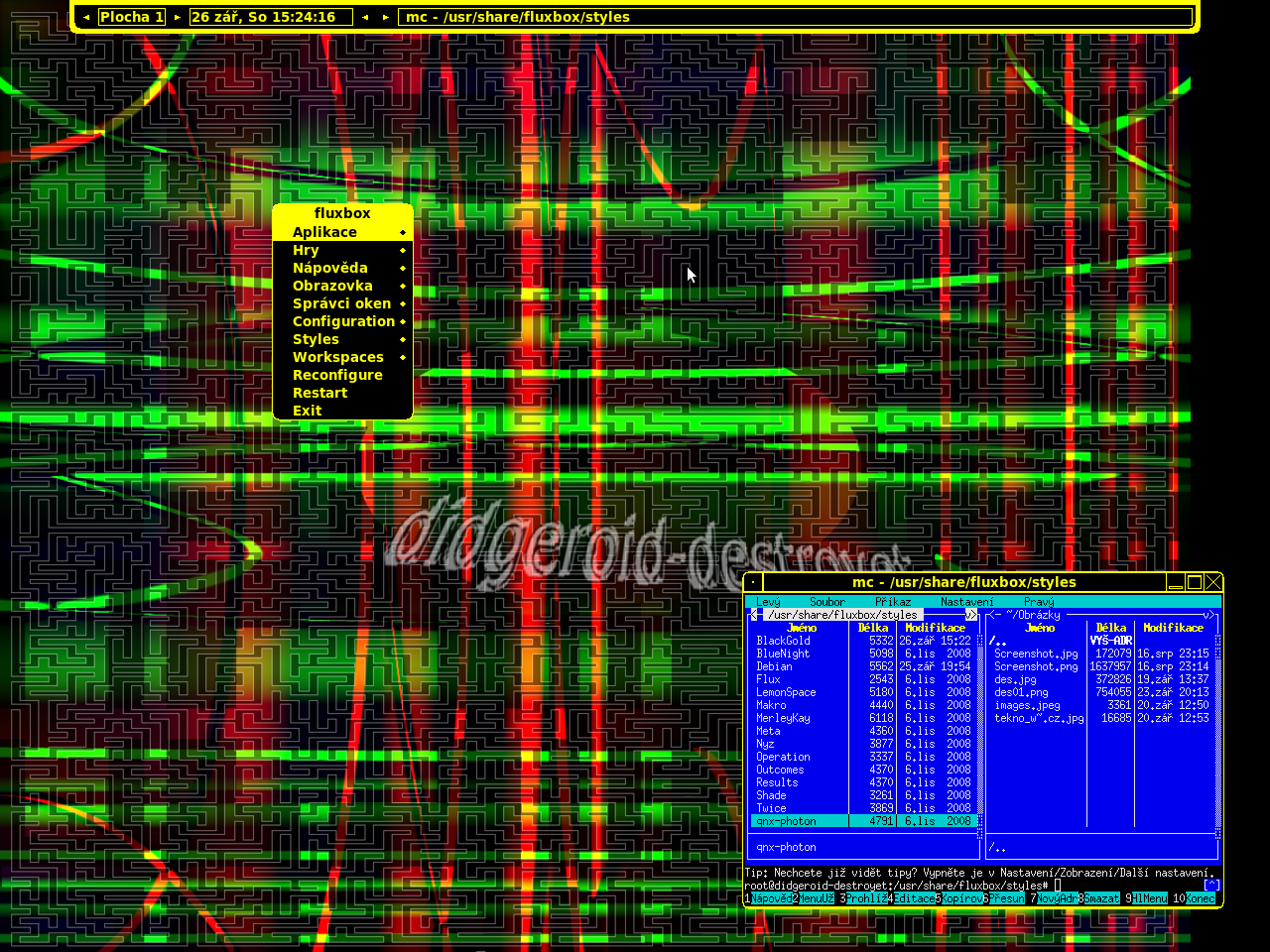
Task: Open Správci oken submenu
Action: pos(342,303)
